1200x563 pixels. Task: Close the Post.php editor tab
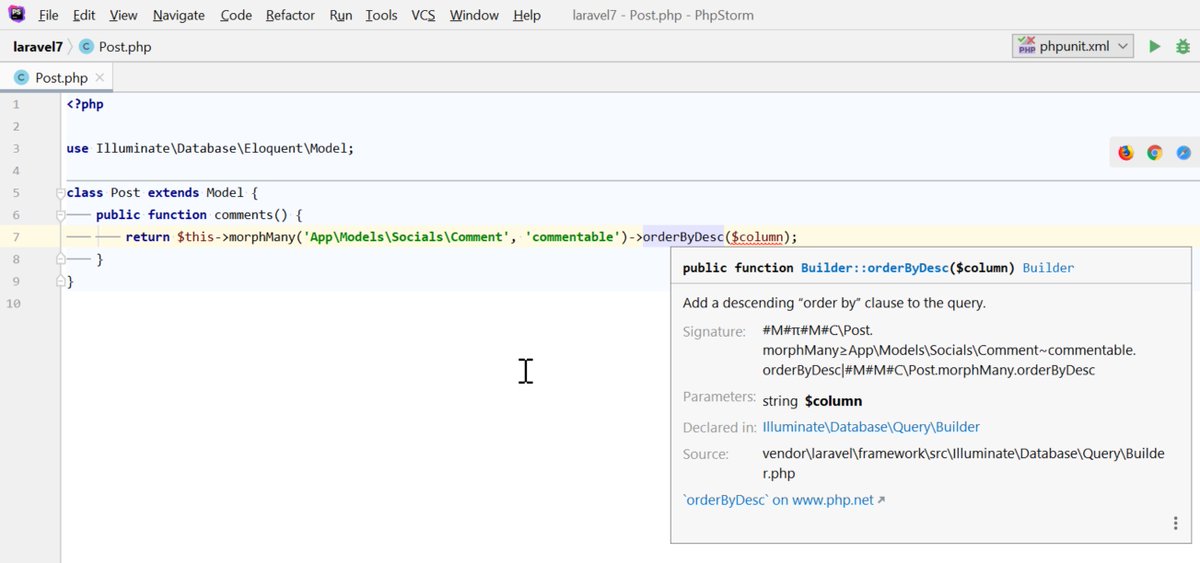click(100, 77)
